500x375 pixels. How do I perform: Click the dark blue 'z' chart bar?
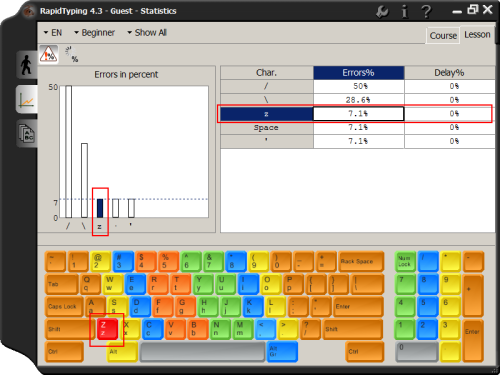tap(100, 208)
